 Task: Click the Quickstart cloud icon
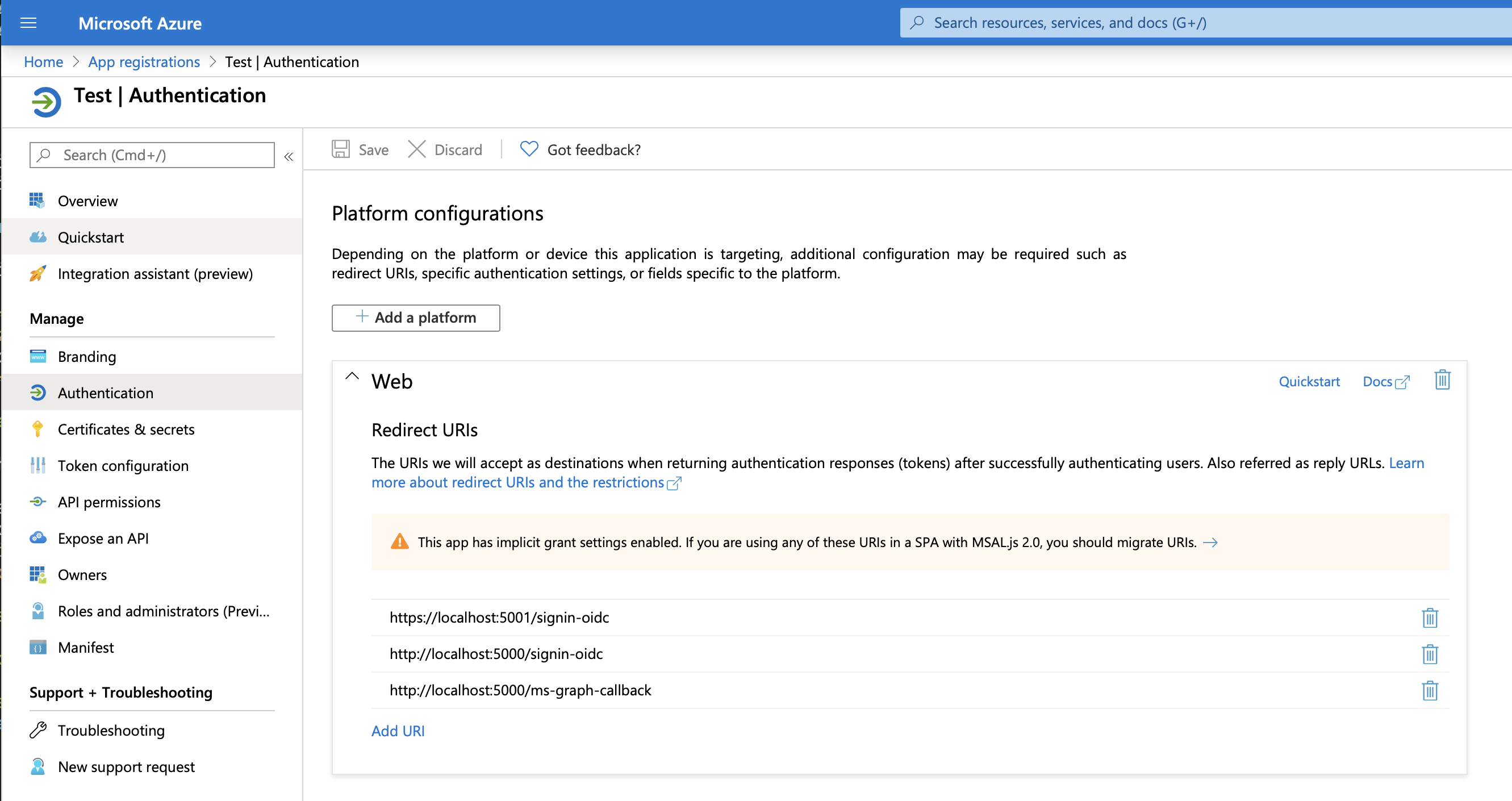tap(37, 237)
